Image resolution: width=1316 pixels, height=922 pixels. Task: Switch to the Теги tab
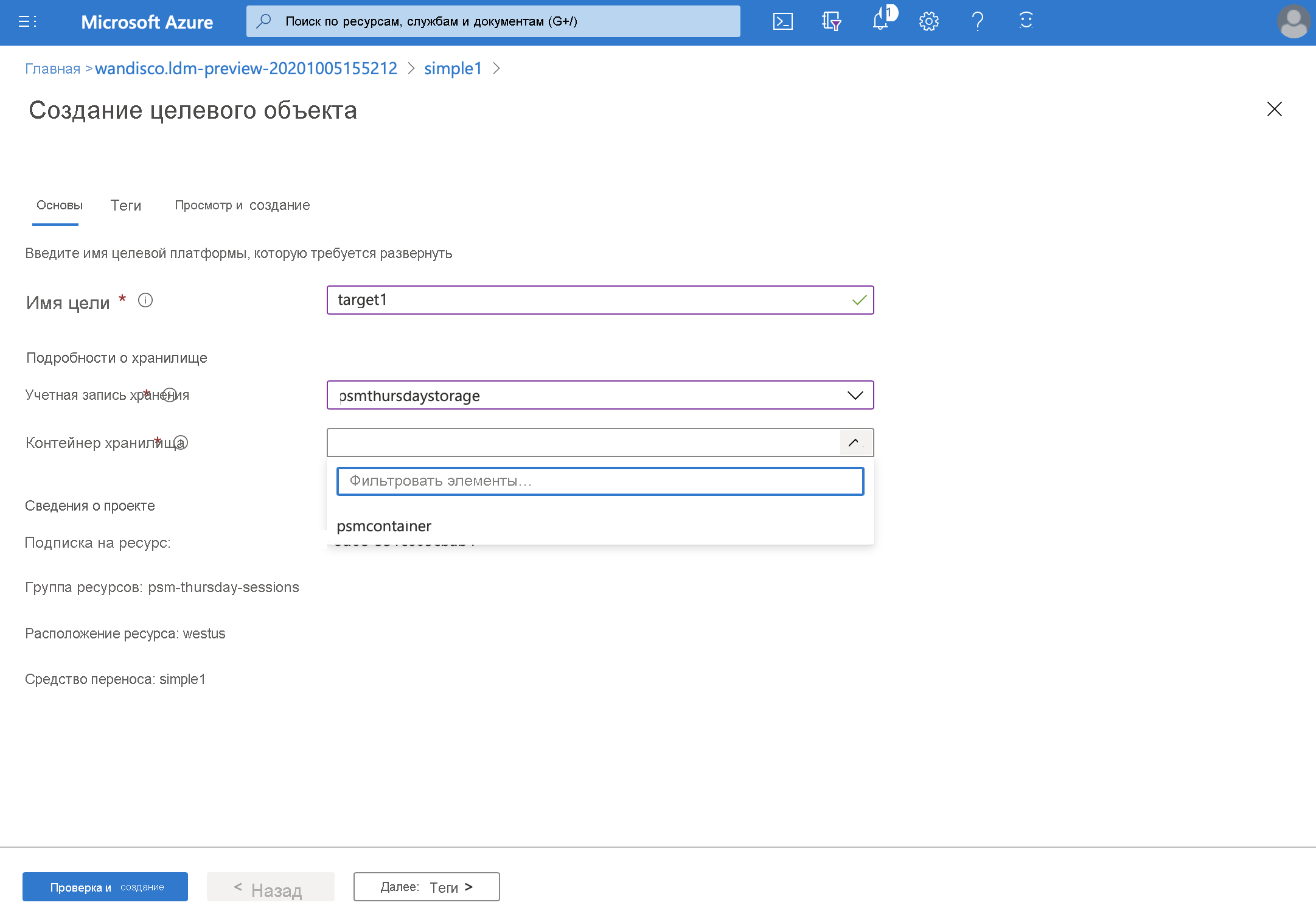click(125, 206)
